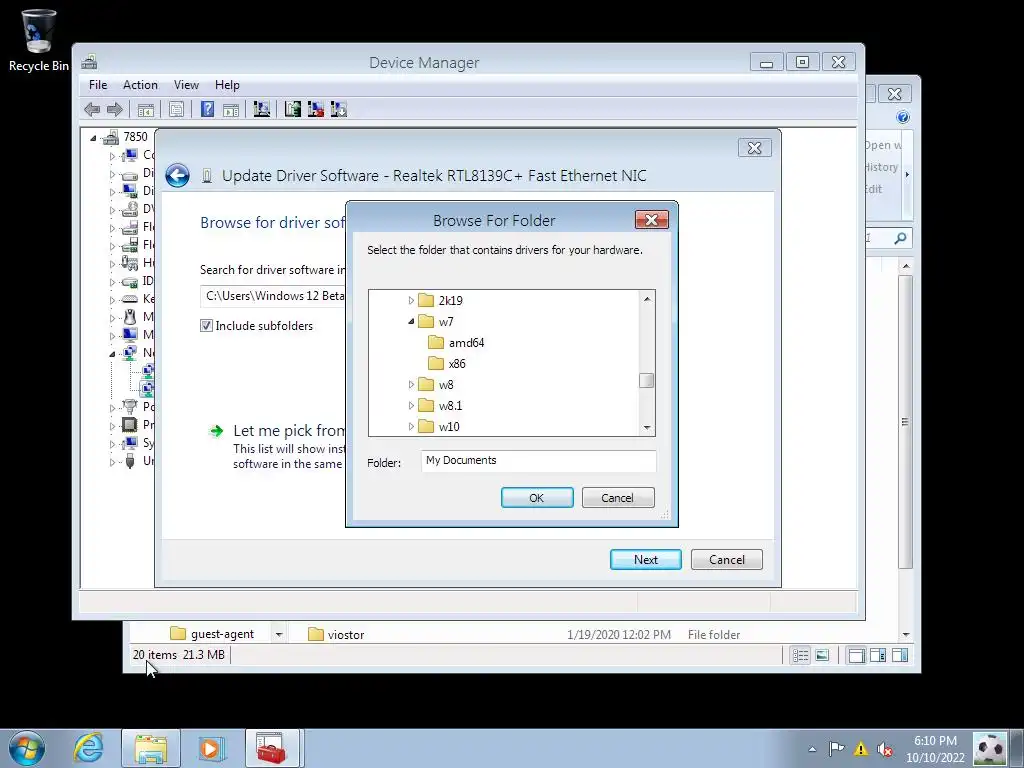Click OK in Browse For Folder
This screenshot has height=768, width=1024.
point(537,498)
